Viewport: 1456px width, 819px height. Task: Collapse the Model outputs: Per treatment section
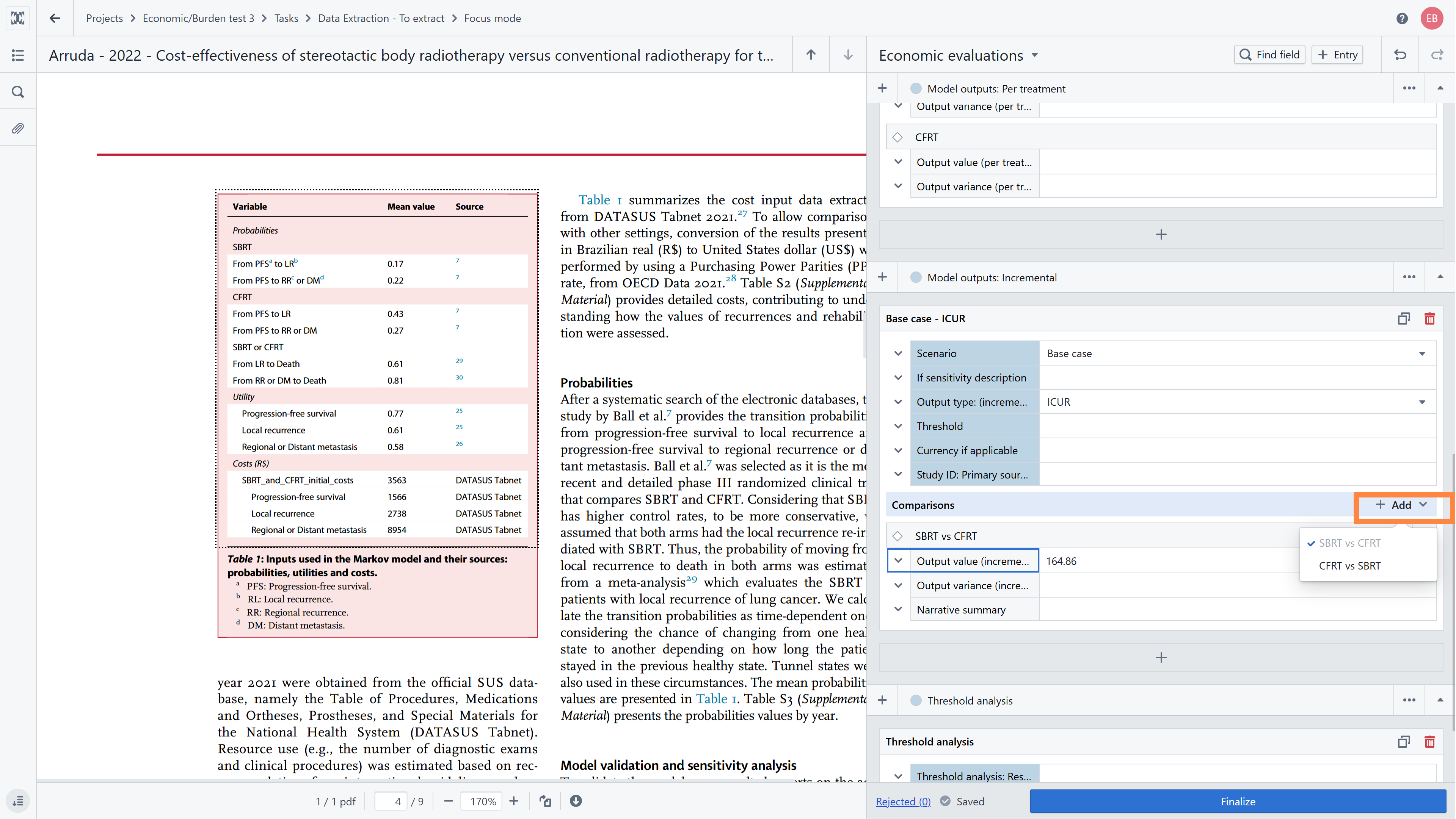point(1440,88)
